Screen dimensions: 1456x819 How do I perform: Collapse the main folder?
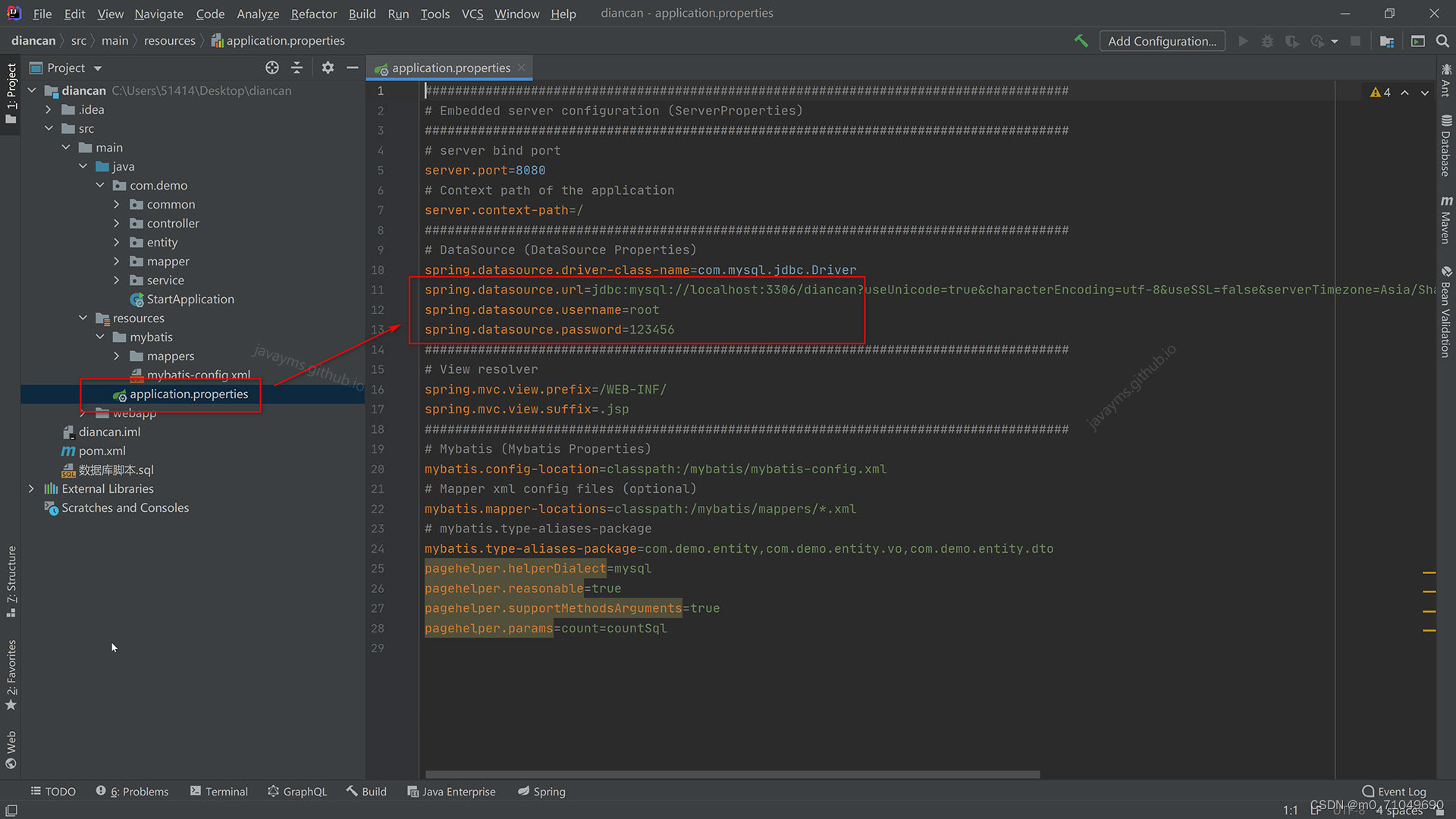point(66,147)
